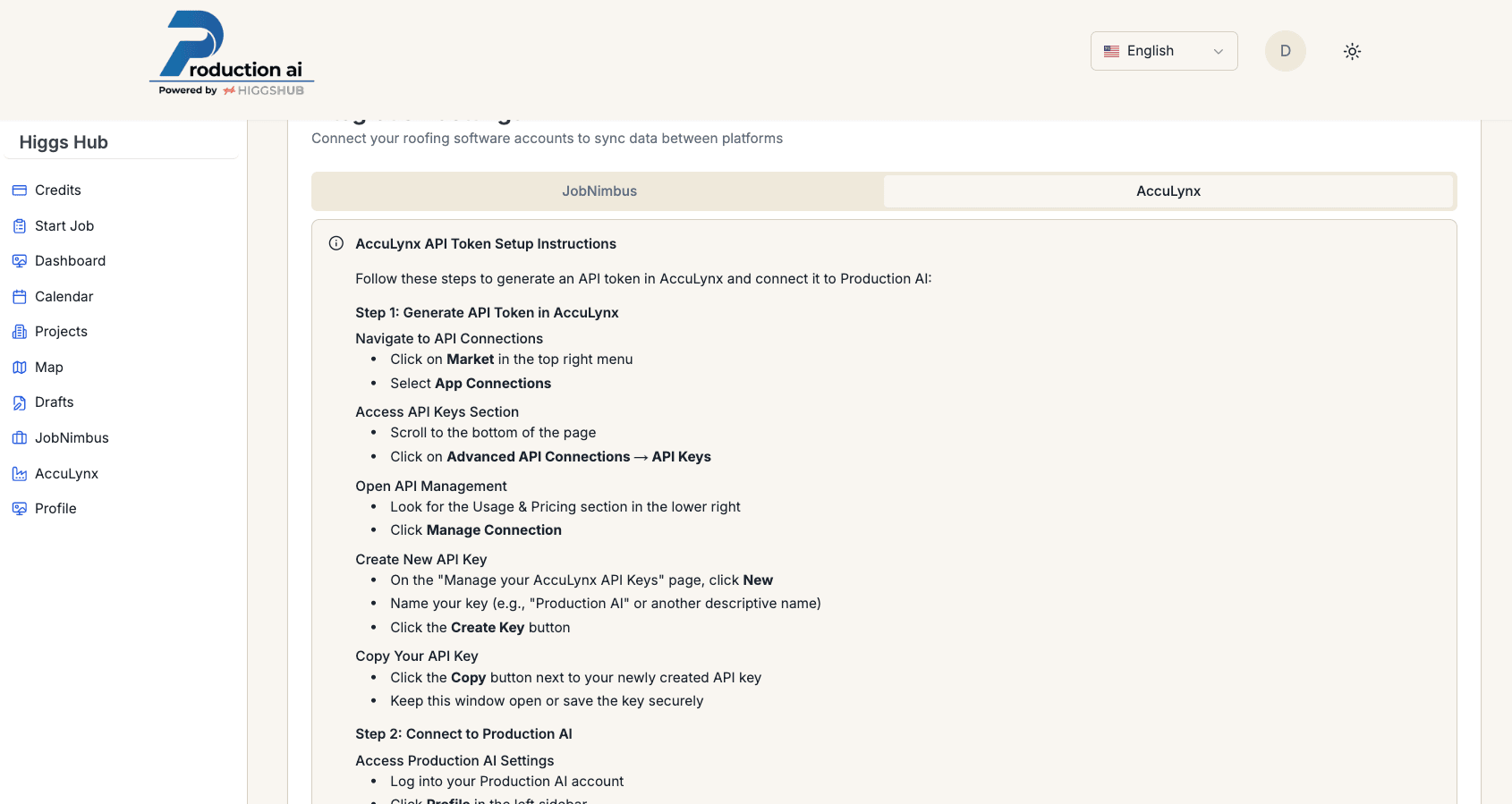The width and height of the screenshot is (1512, 804).
Task: Switch to the JobNimbus tab
Action: click(x=599, y=190)
